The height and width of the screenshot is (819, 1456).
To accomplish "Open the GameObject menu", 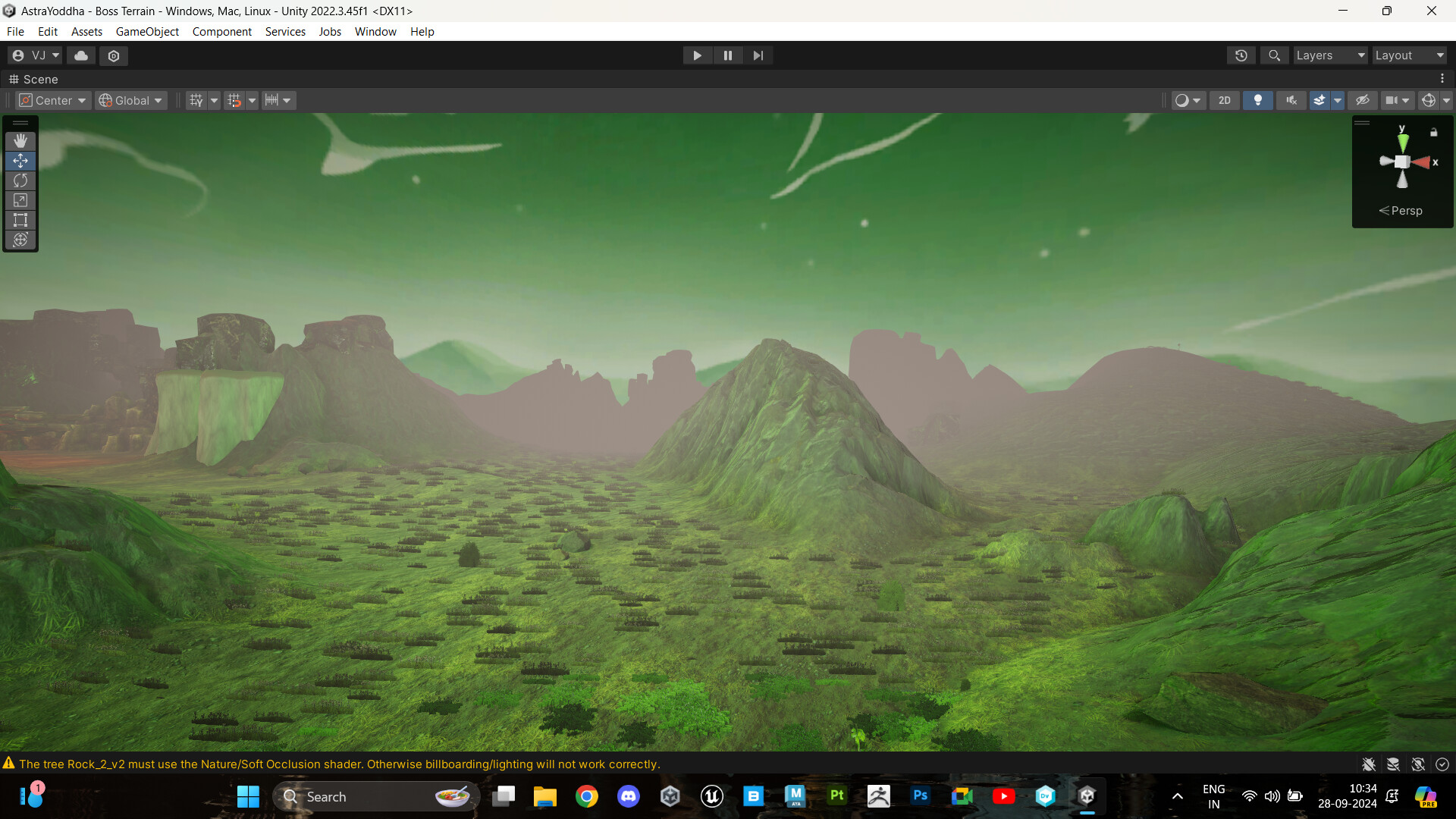I will [x=147, y=32].
